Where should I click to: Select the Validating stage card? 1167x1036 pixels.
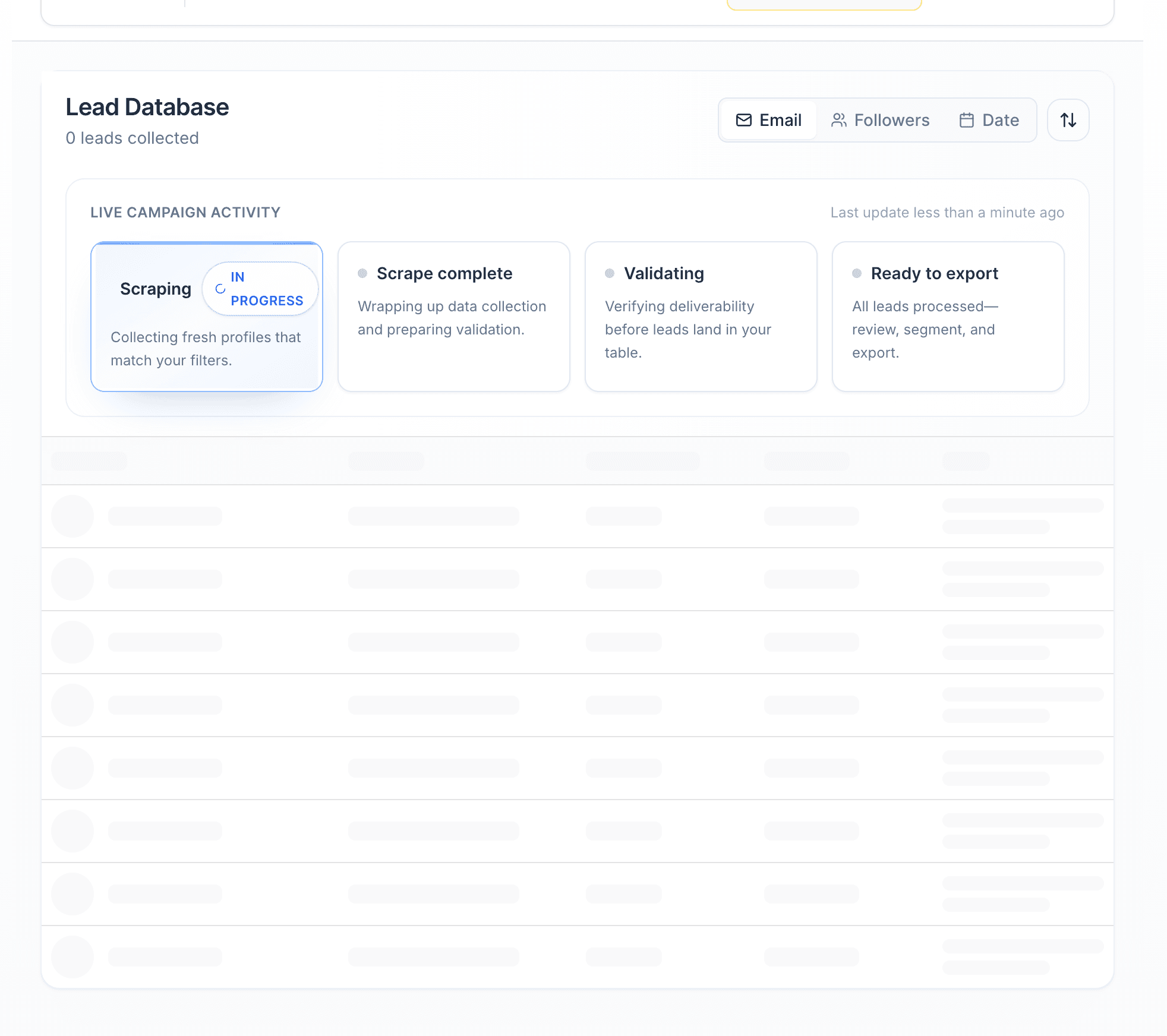point(701,317)
